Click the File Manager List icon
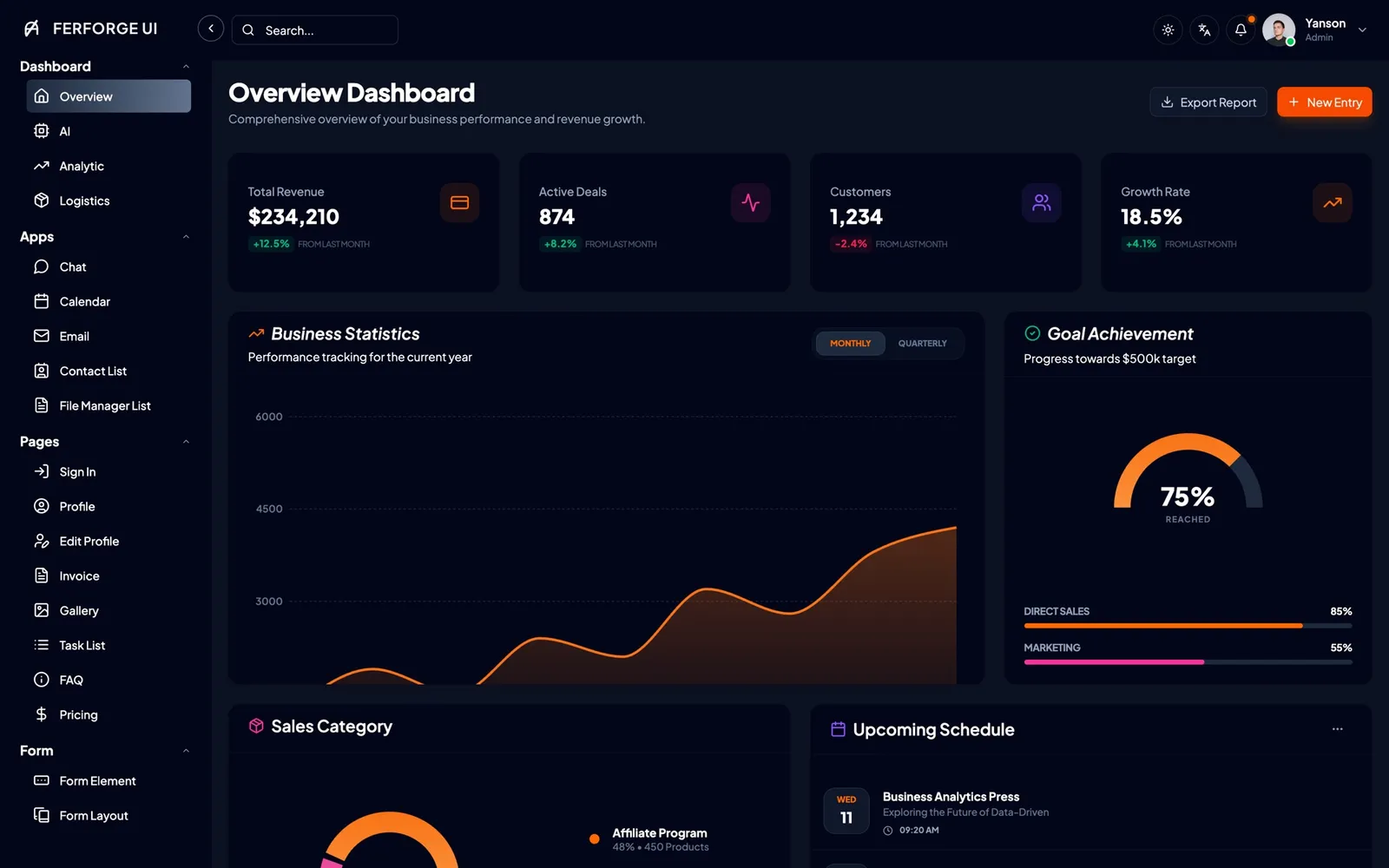1389x868 pixels. coord(41,405)
